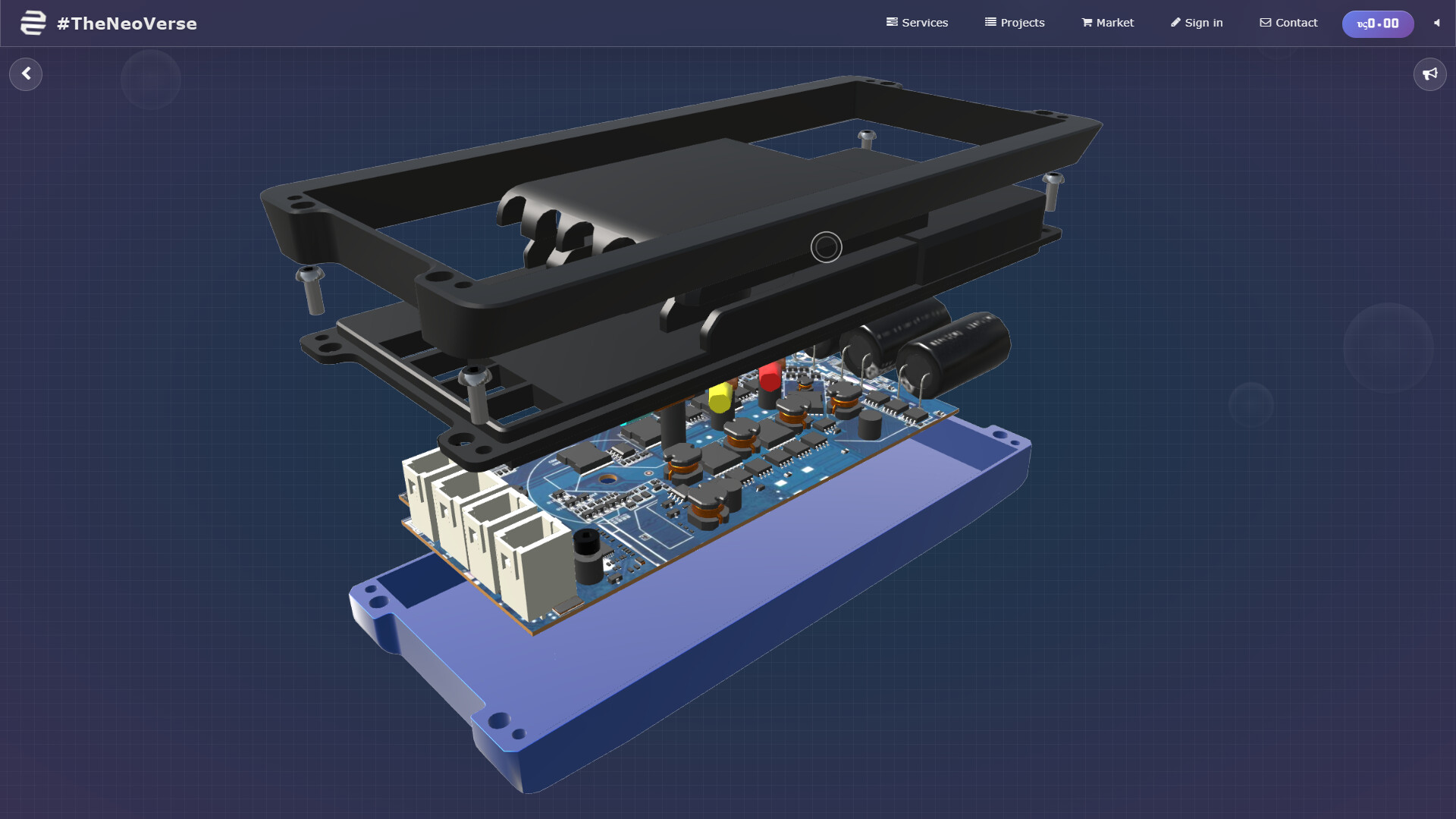Open the Contact page
This screenshot has height=819, width=1456.
coord(1288,23)
